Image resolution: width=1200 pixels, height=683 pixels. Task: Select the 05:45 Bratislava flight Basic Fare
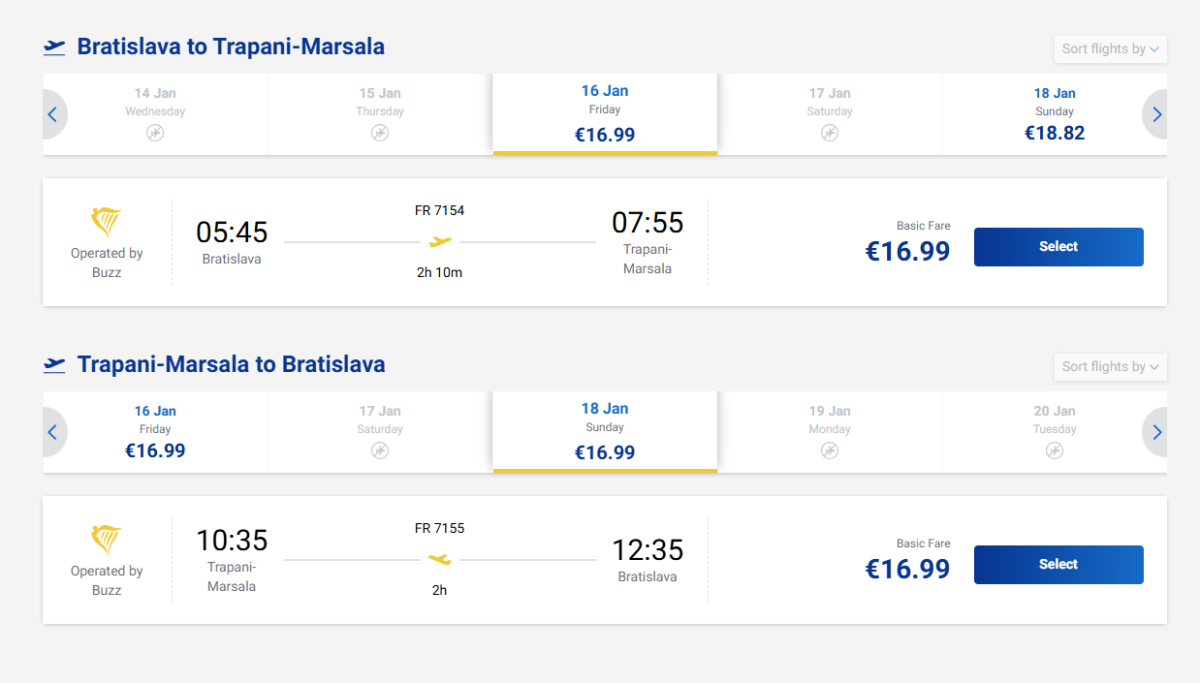(x=1058, y=247)
